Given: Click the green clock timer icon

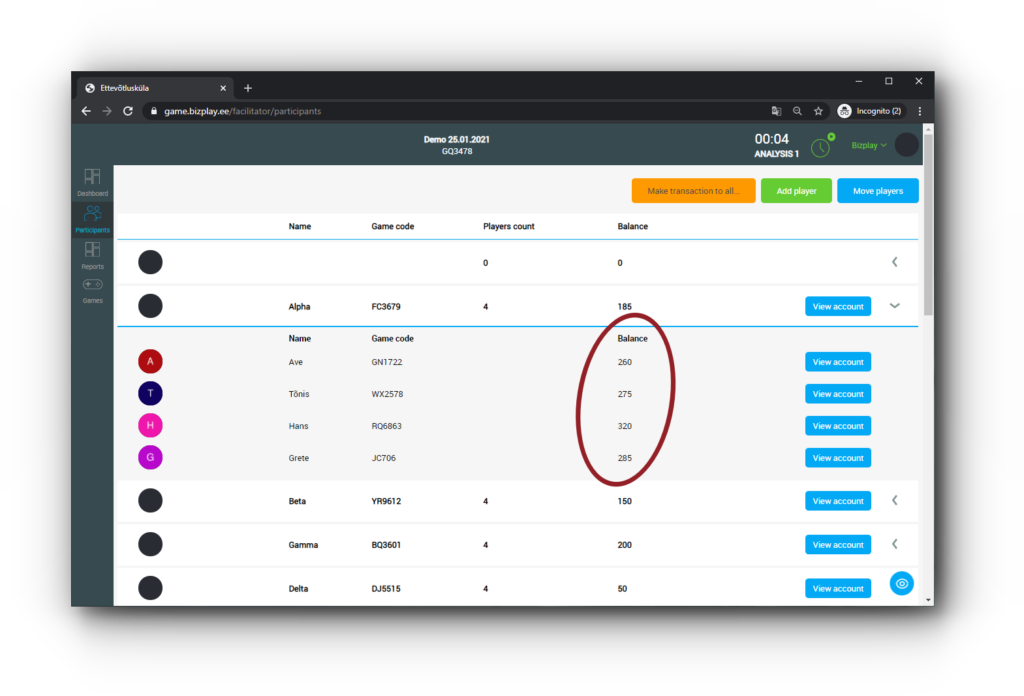Looking at the screenshot, I should coord(820,147).
